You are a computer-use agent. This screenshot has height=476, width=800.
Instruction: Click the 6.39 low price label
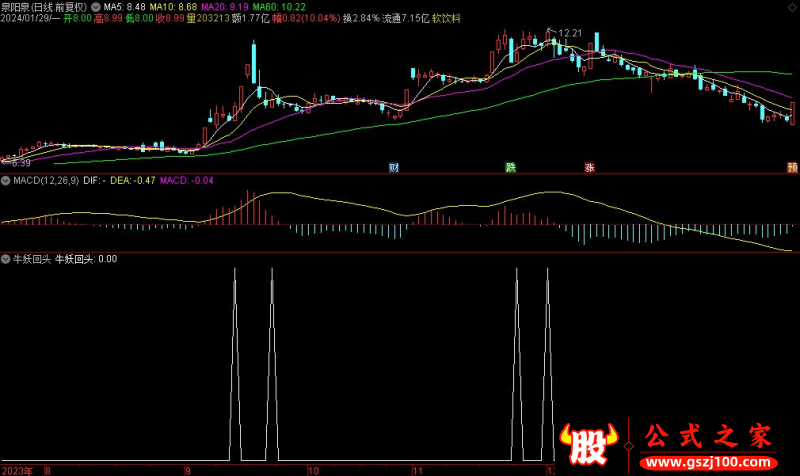tap(20, 161)
